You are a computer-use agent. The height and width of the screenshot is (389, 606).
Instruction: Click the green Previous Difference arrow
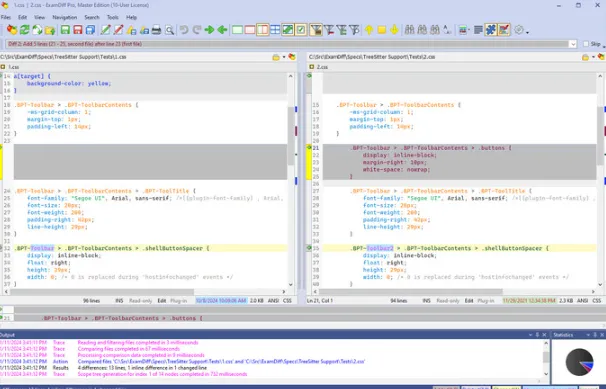[x=222, y=30]
